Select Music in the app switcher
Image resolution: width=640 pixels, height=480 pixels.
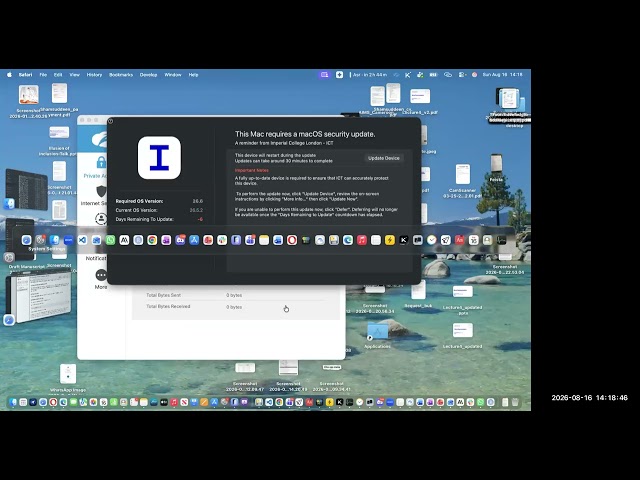(x=362, y=240)
